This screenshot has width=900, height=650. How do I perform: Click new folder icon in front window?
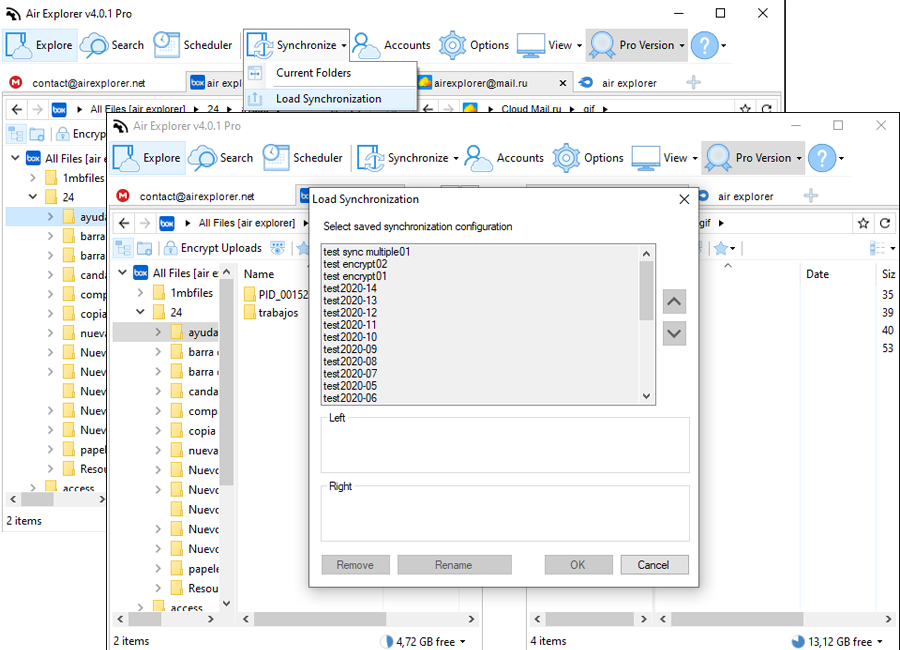[145, 248]
